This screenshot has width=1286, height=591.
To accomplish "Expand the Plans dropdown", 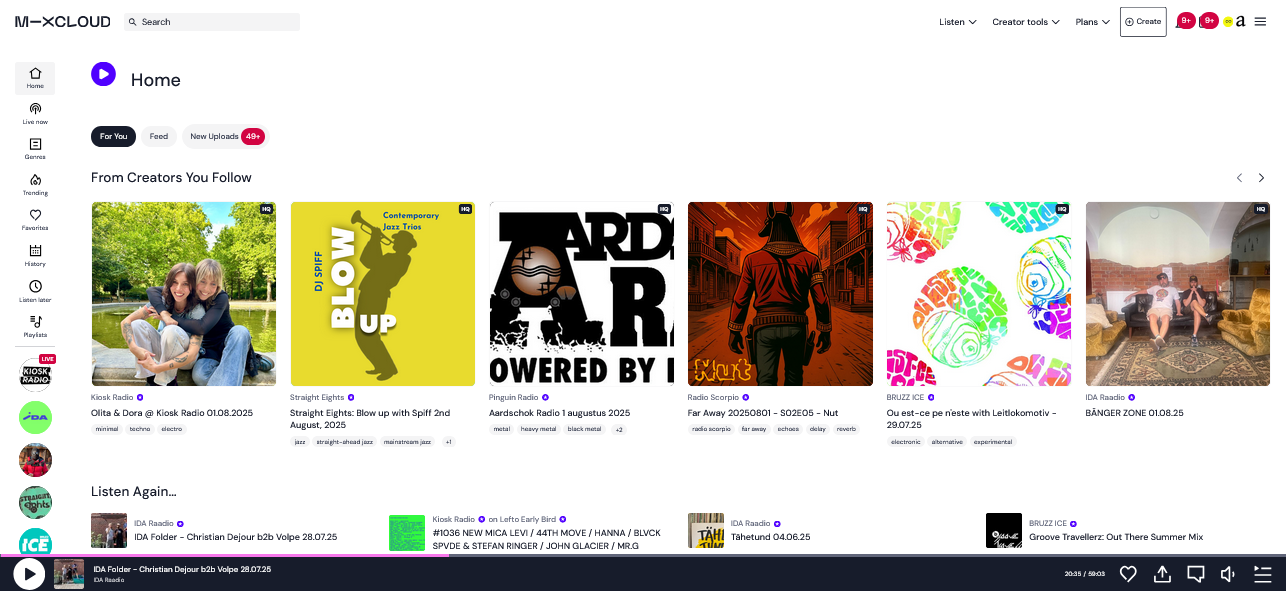I will point(1093,22).
